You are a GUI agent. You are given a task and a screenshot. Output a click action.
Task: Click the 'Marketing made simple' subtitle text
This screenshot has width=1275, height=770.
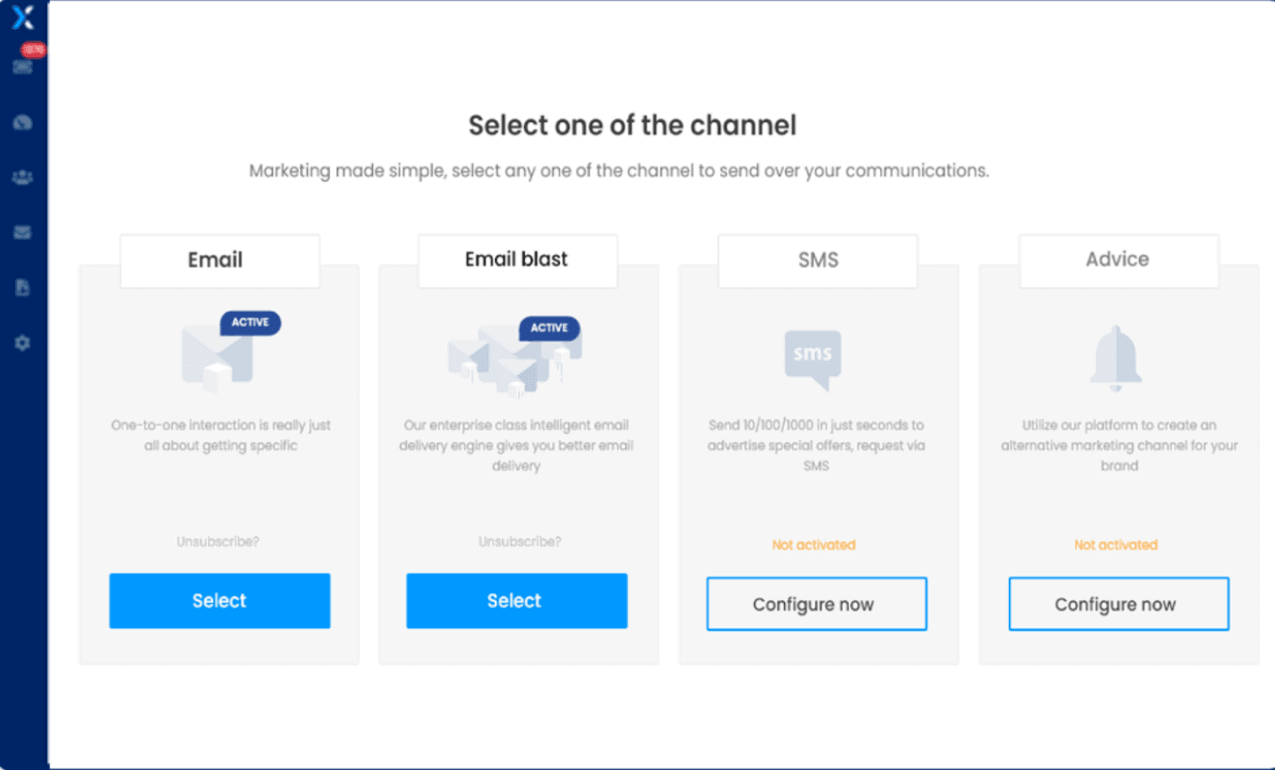pos(619,171)
